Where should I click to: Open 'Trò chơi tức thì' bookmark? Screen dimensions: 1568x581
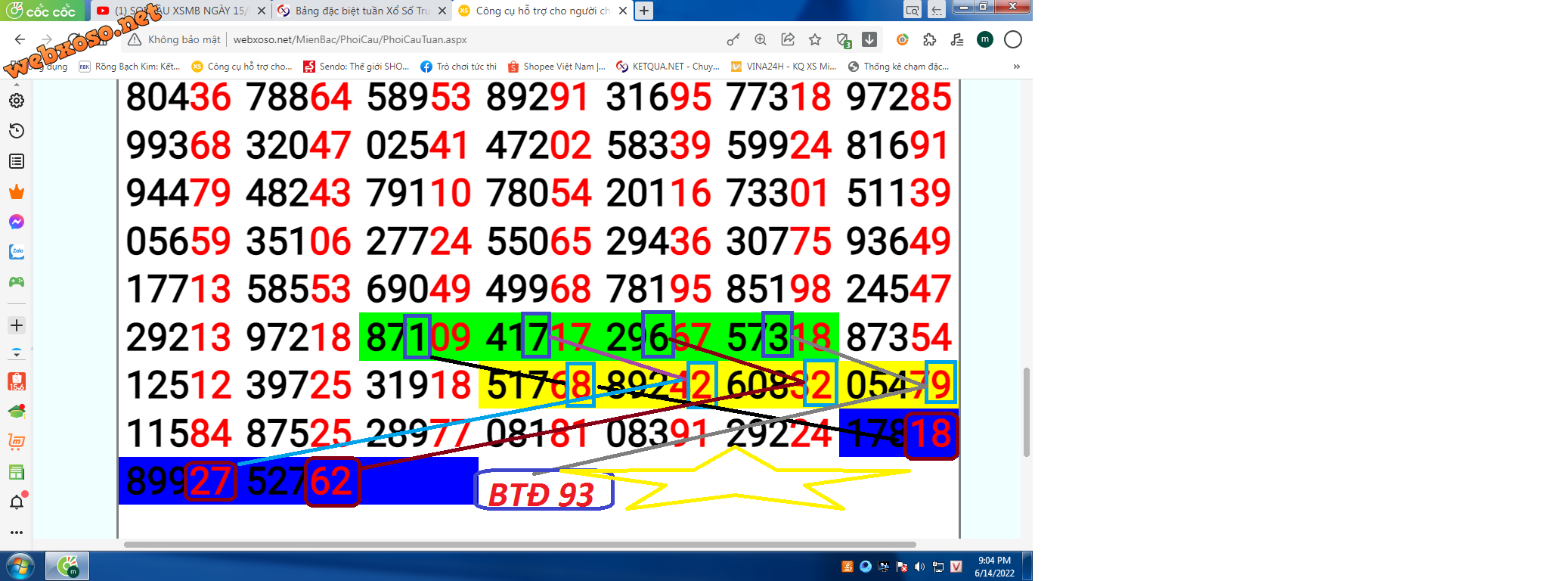(459, 67)
